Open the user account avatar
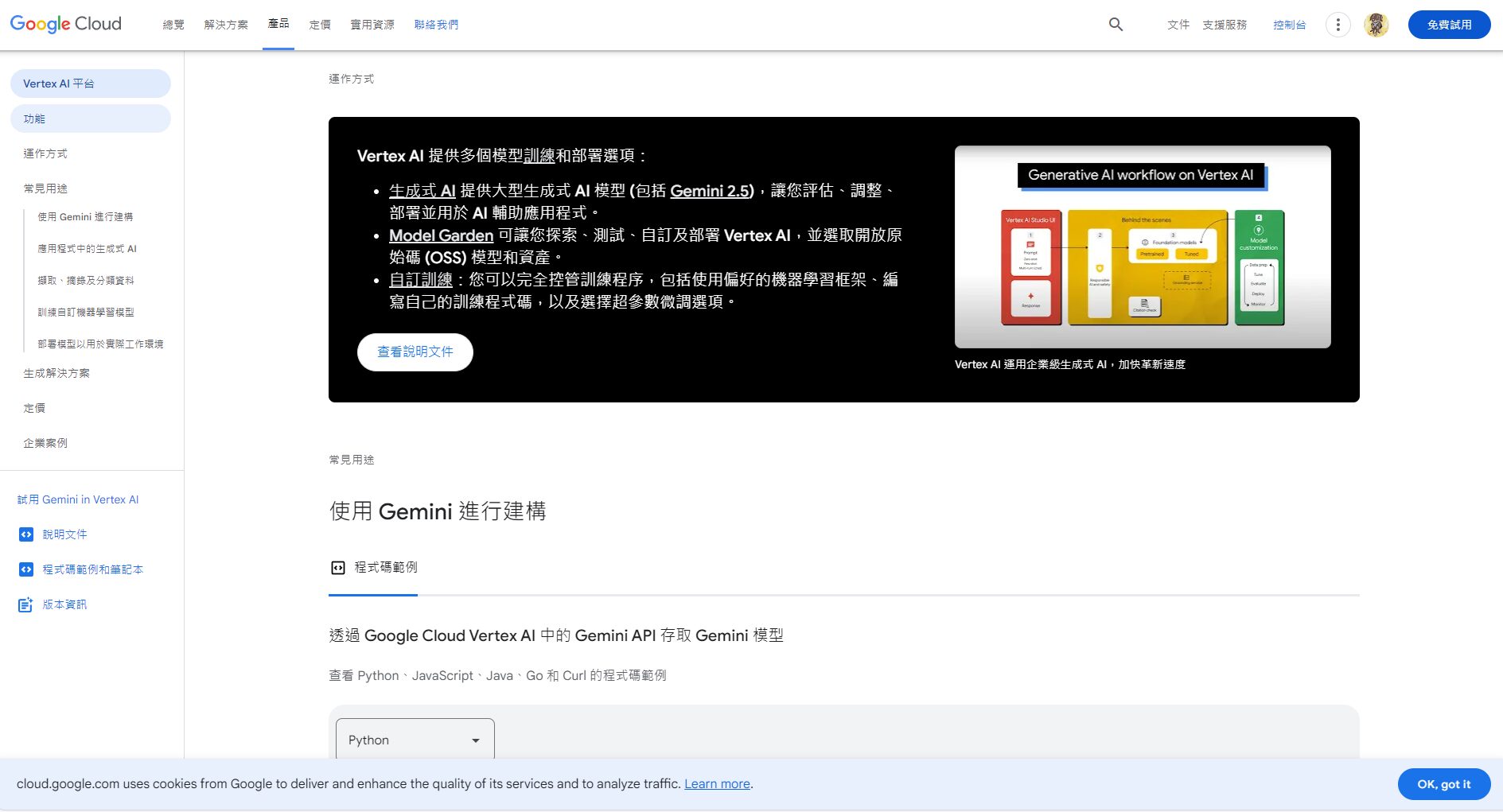The image size is (1503, 812). coord(1376,25)
